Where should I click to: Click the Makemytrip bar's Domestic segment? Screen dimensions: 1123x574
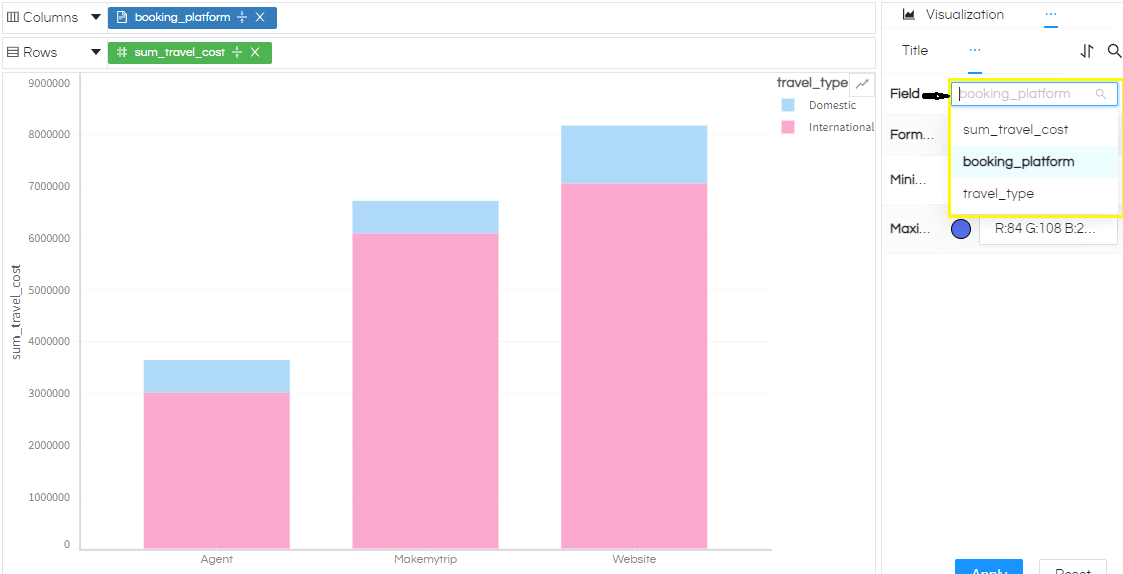[425, 217]
